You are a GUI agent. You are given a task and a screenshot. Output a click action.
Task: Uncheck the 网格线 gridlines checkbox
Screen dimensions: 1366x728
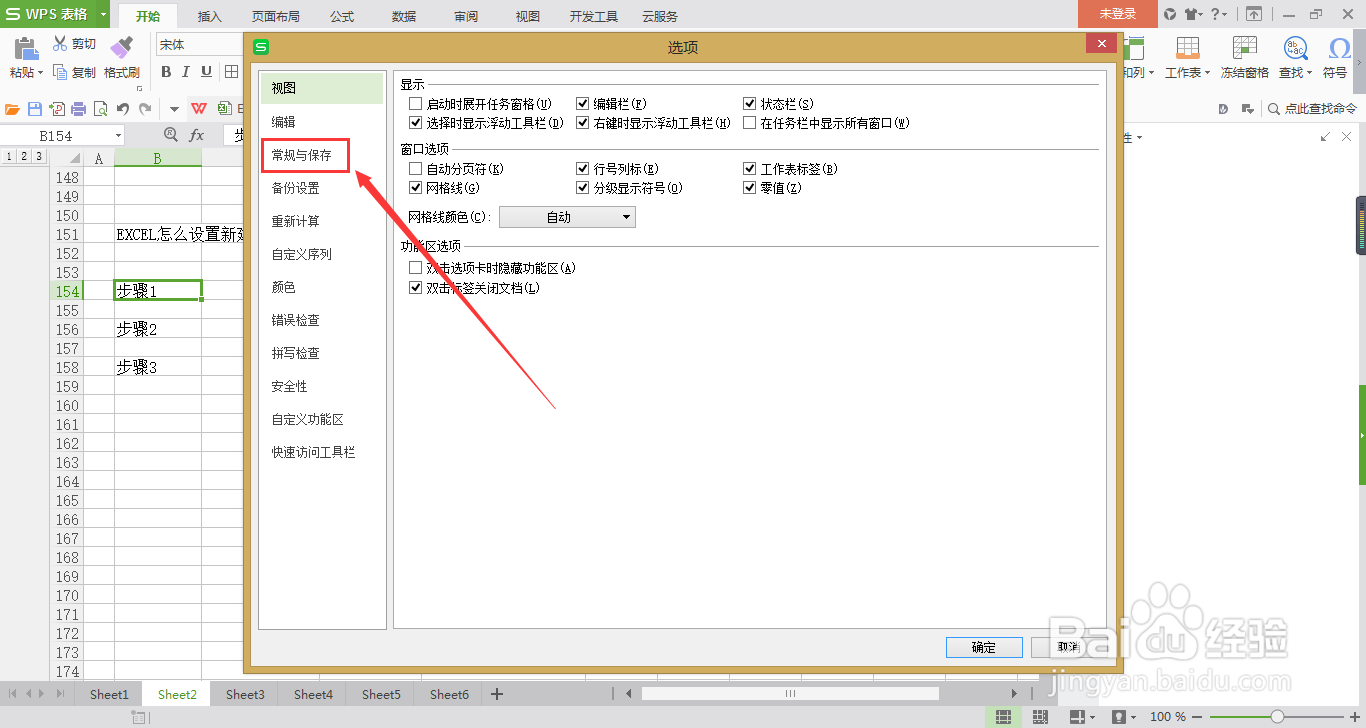415,187
